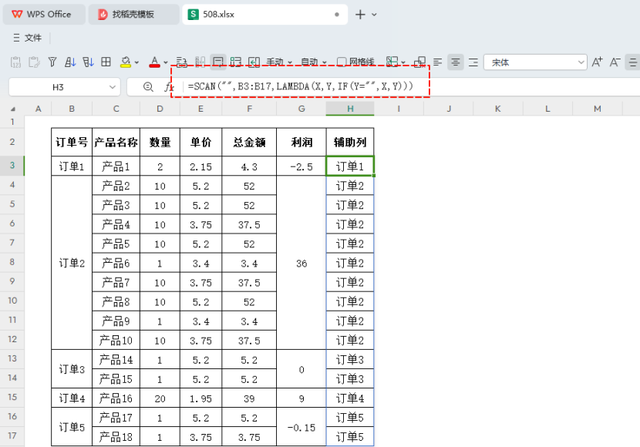Image resolution: width=640 pixels, height=447 pixels.
Task: Select the merged 订单2 cell in column B
Action: pos(72,262)
